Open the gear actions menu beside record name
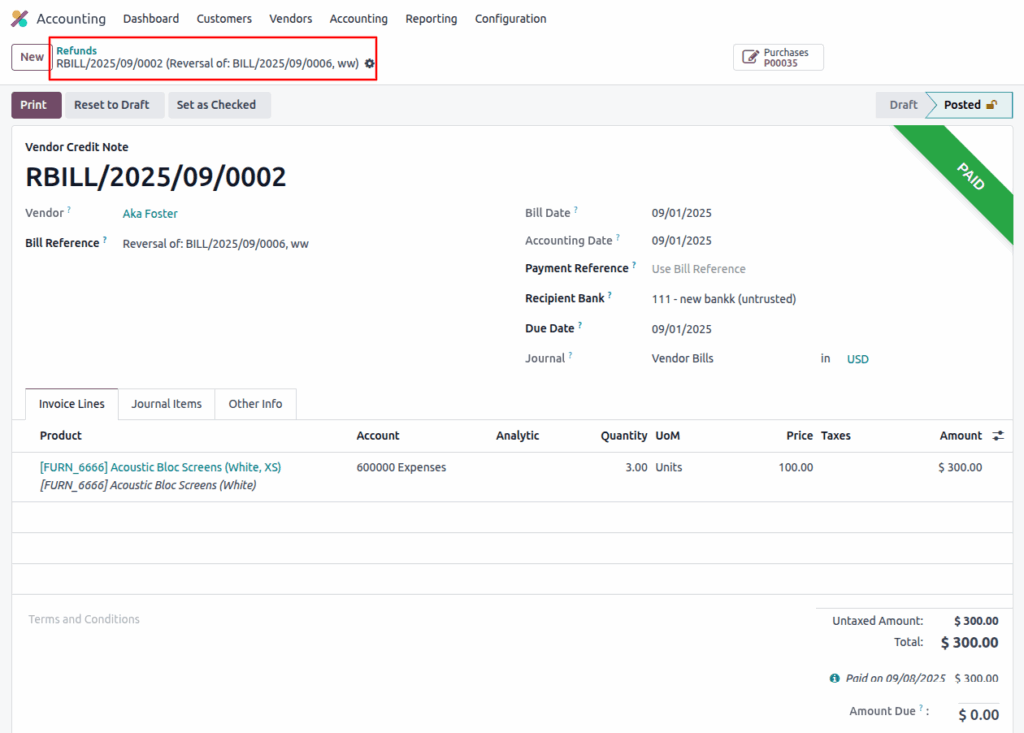 [x=370, y=63]
